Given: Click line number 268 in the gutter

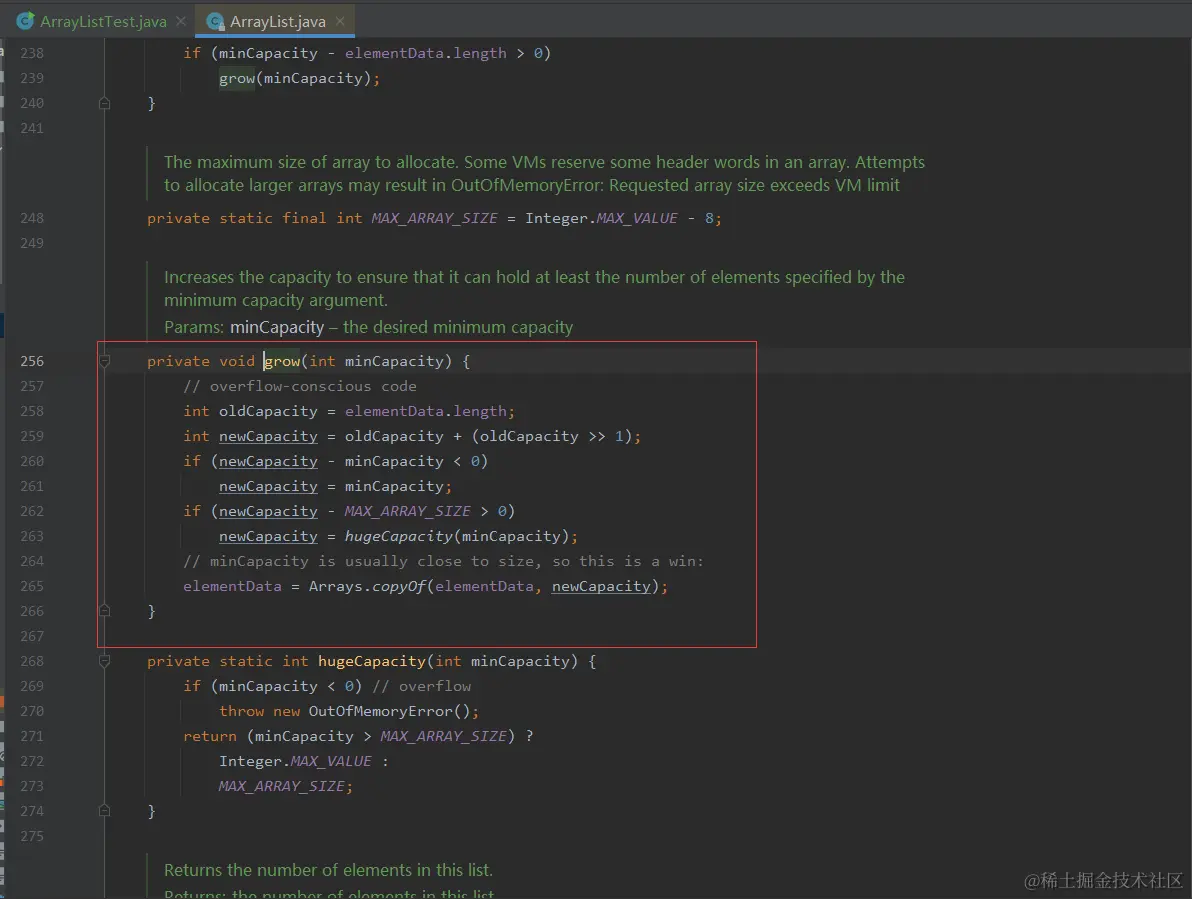Looking at the screenshot, I should (x=32, y=661).
